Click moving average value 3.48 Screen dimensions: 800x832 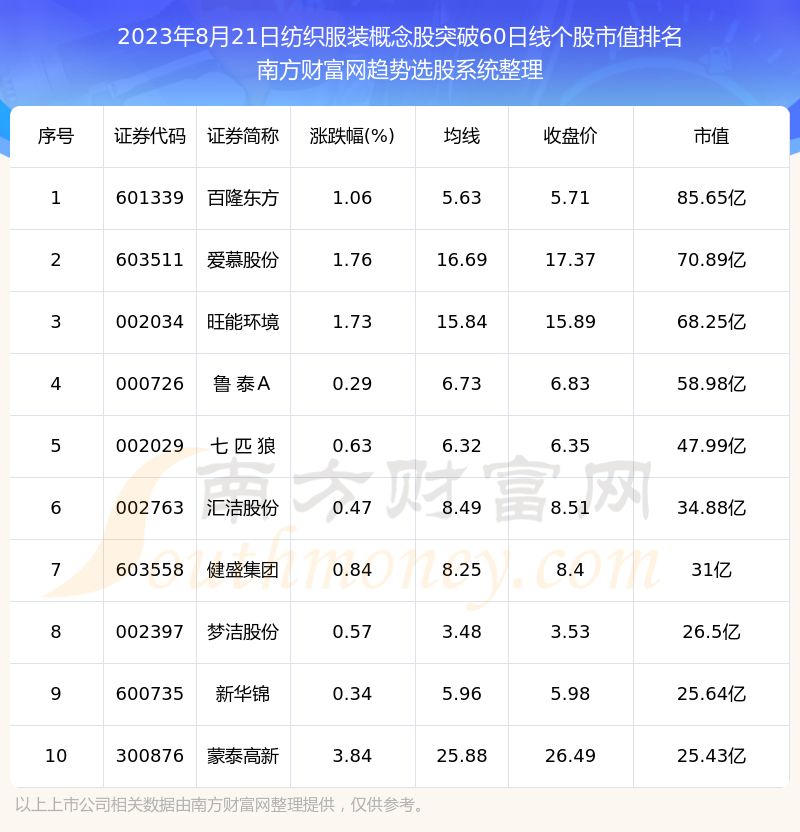(x=462, y=632)
